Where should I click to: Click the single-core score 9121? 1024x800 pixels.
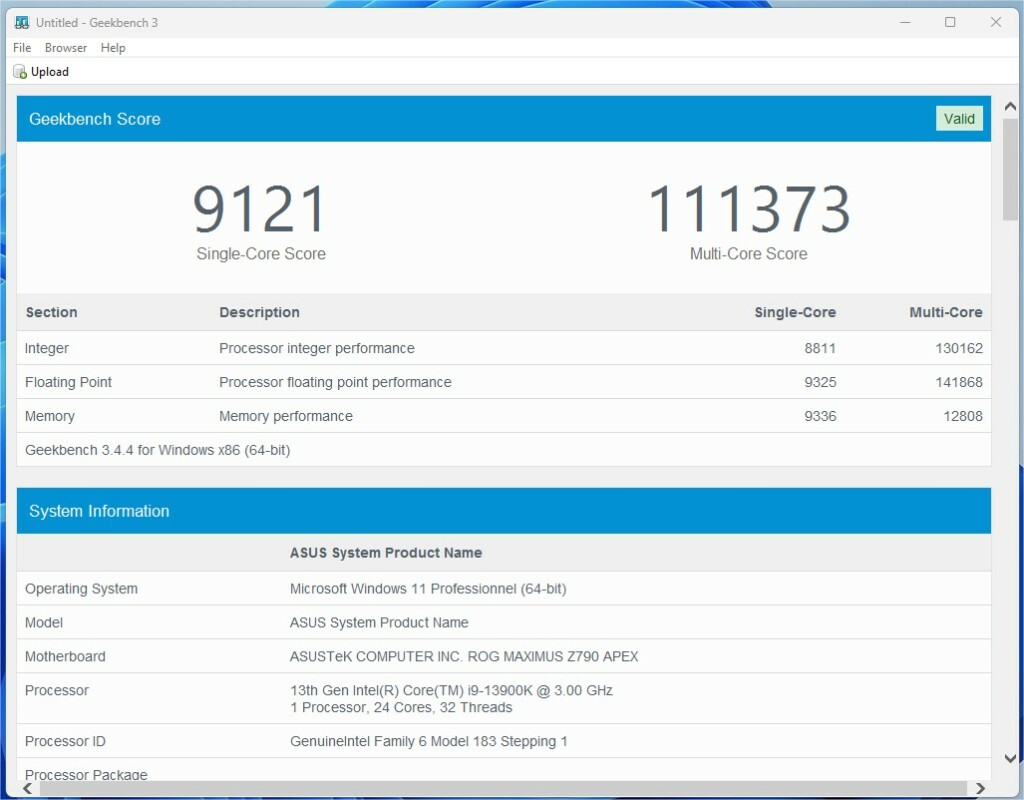260,209
